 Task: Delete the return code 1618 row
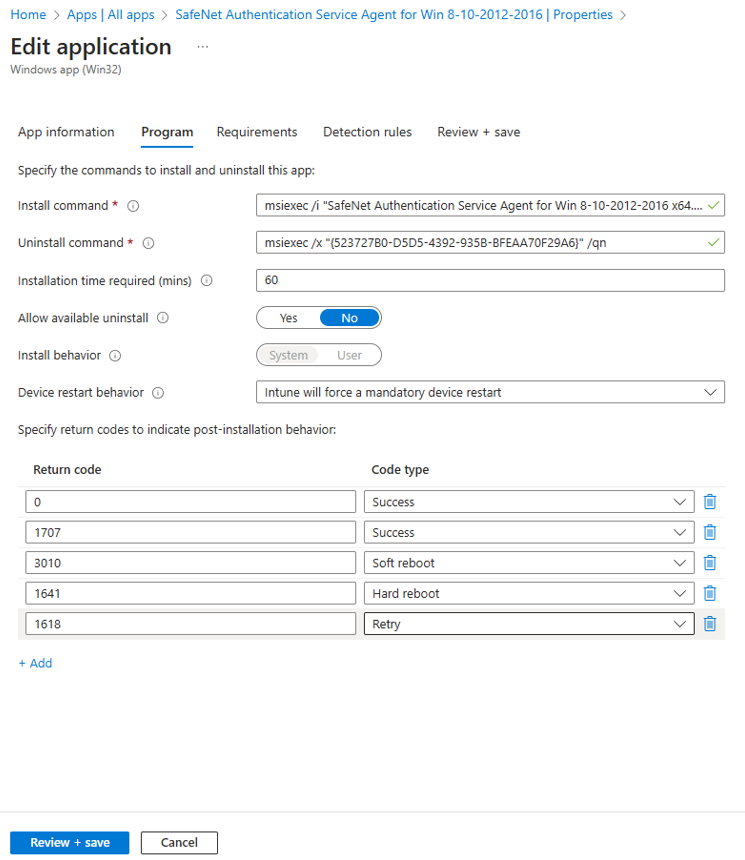point(709,624)
